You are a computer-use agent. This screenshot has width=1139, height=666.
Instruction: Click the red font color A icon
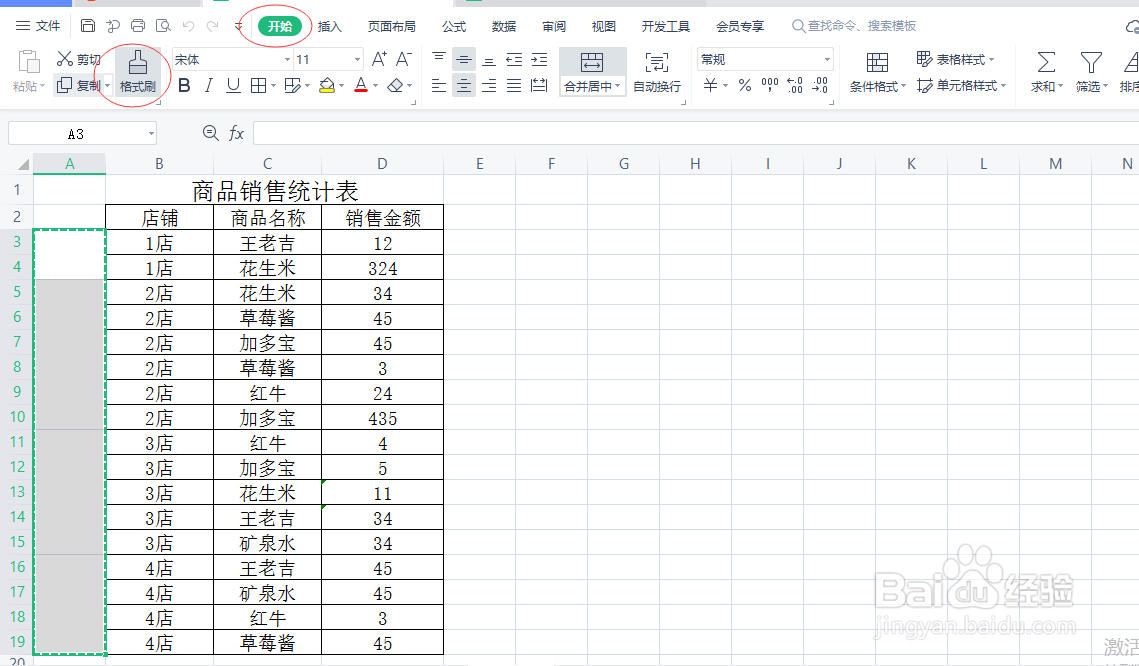(361, 86)
